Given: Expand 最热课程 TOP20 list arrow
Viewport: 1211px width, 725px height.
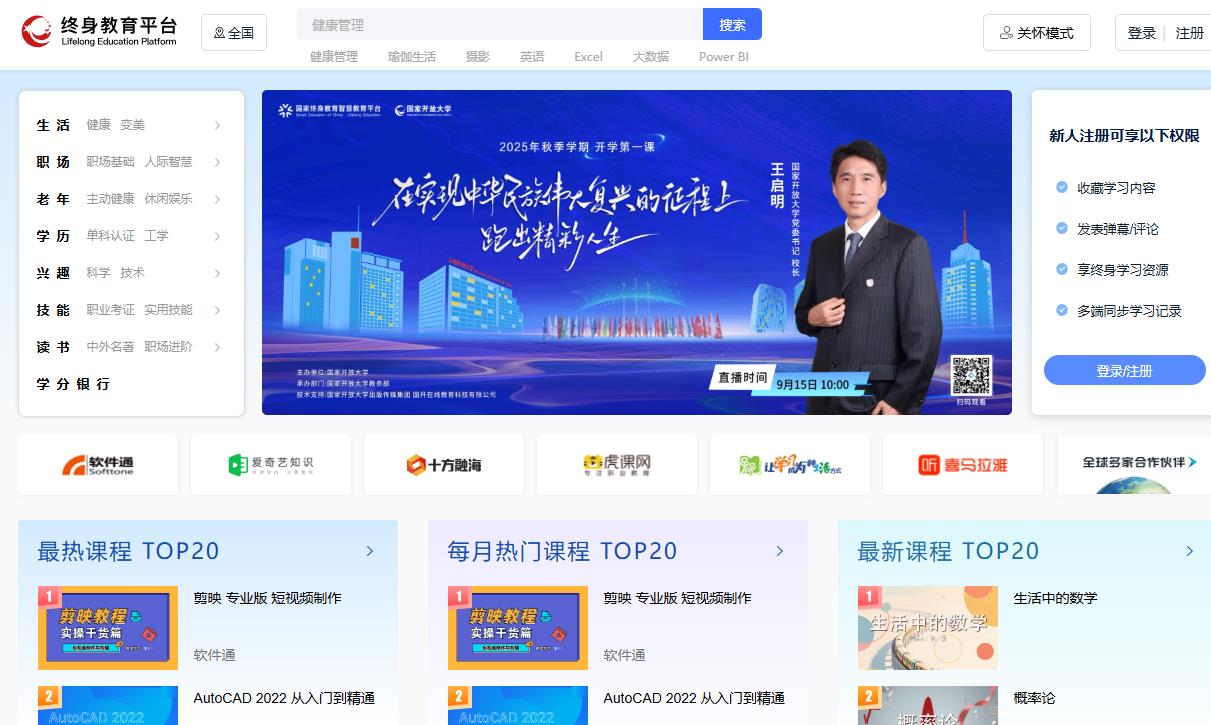Looking at the screenshot, I should pos(370,551).
